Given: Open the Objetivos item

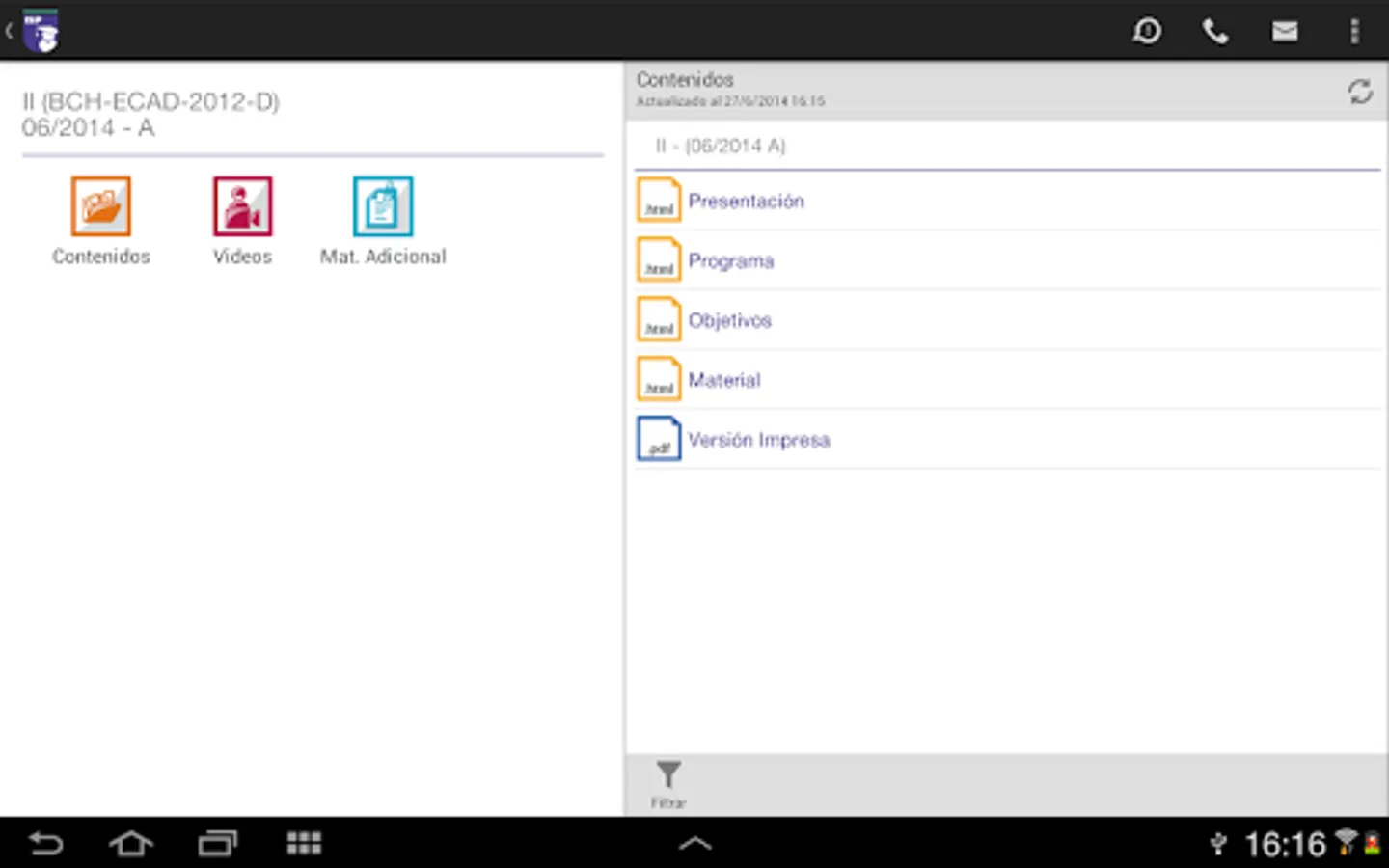Looking at the screenshot, I should [729, 320].
